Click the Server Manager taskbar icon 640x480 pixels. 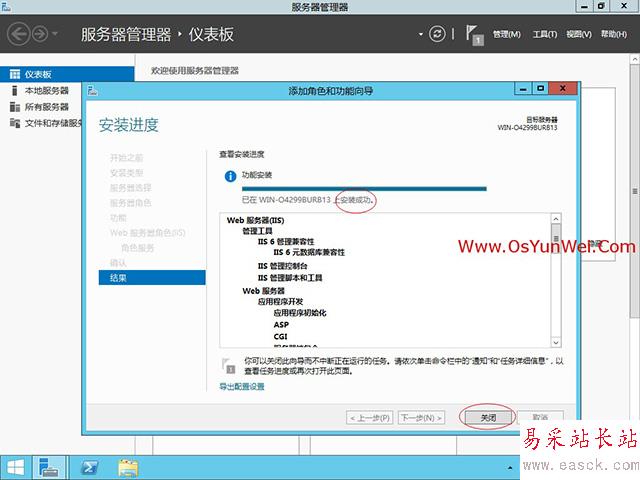click(49, 468)
